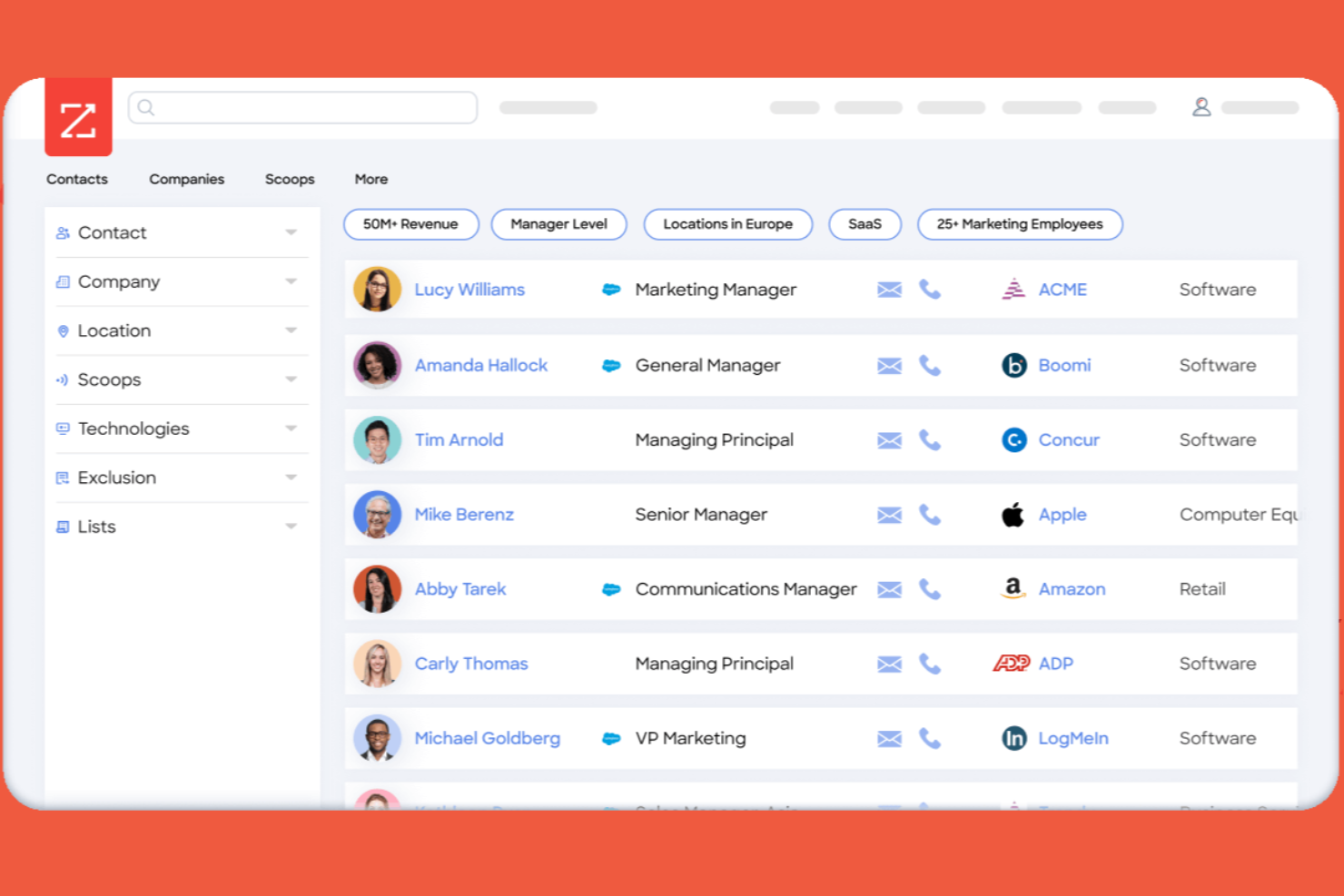The image size is (1344, 896).
Task: Switch to the Companies tab
Action: point(186,179)
